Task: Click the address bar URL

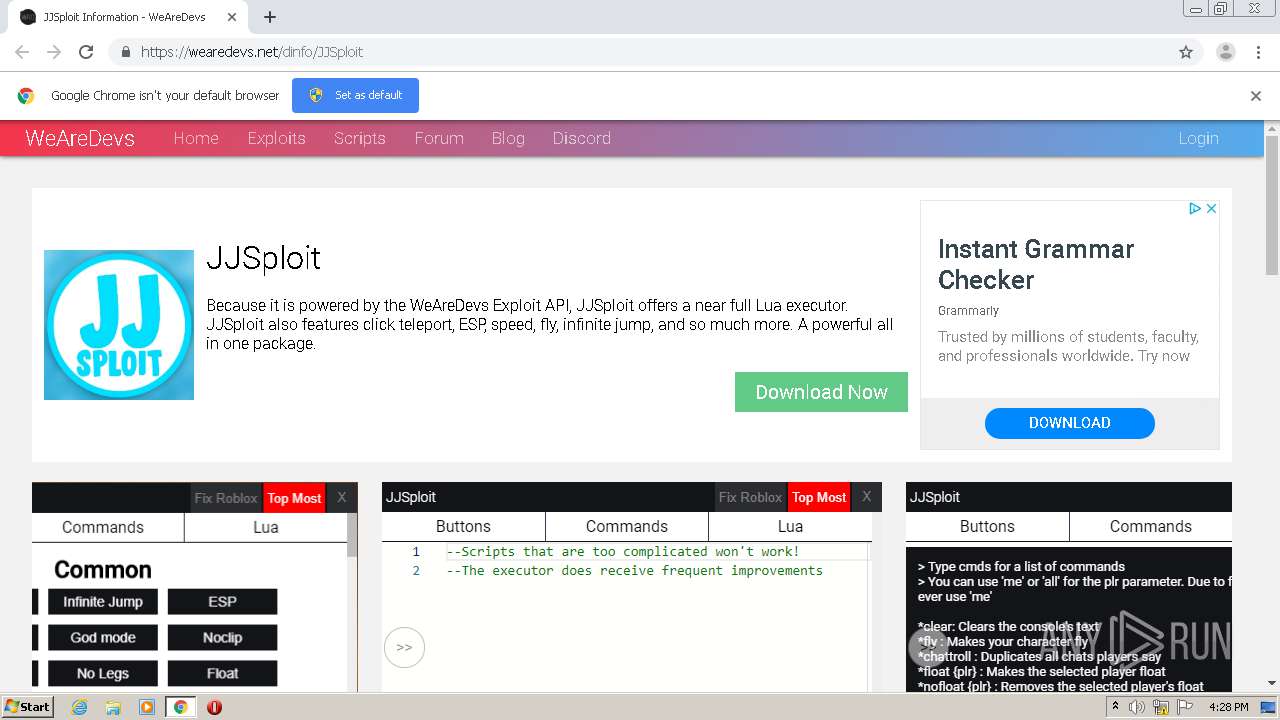Action: coord(252,52)
